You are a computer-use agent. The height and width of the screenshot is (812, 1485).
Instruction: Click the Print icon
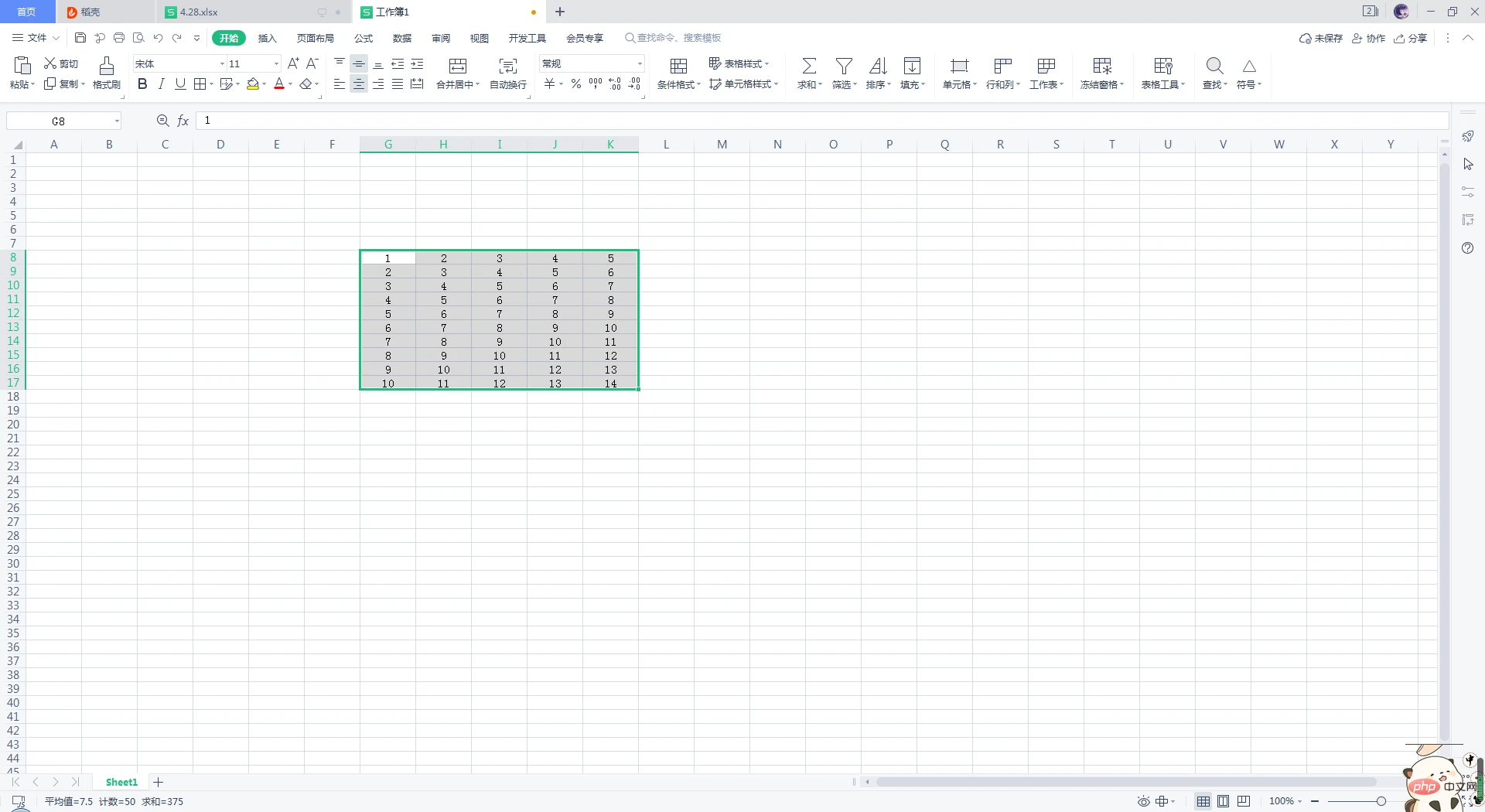(x=119, y=37)
